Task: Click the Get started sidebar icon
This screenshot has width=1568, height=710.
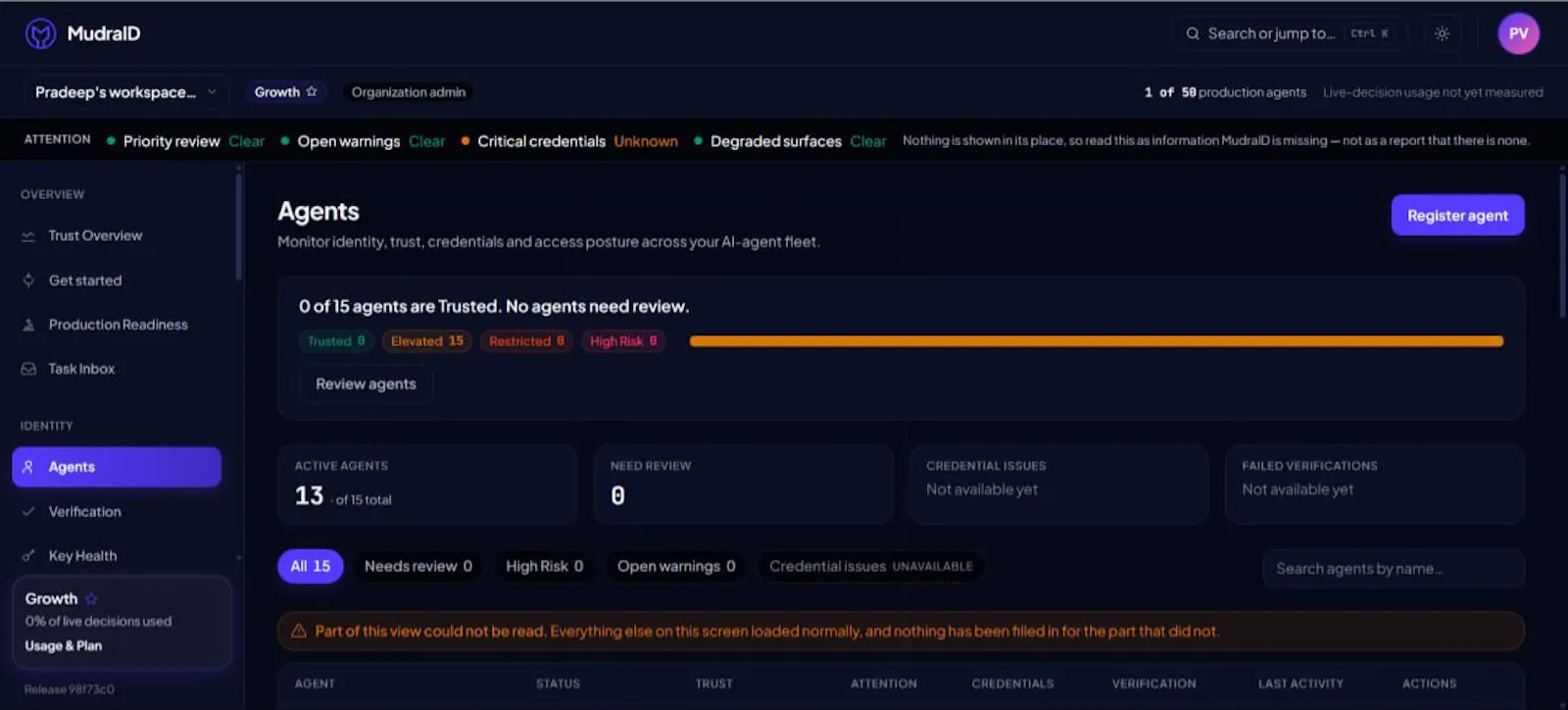Action: coord(28,280)
